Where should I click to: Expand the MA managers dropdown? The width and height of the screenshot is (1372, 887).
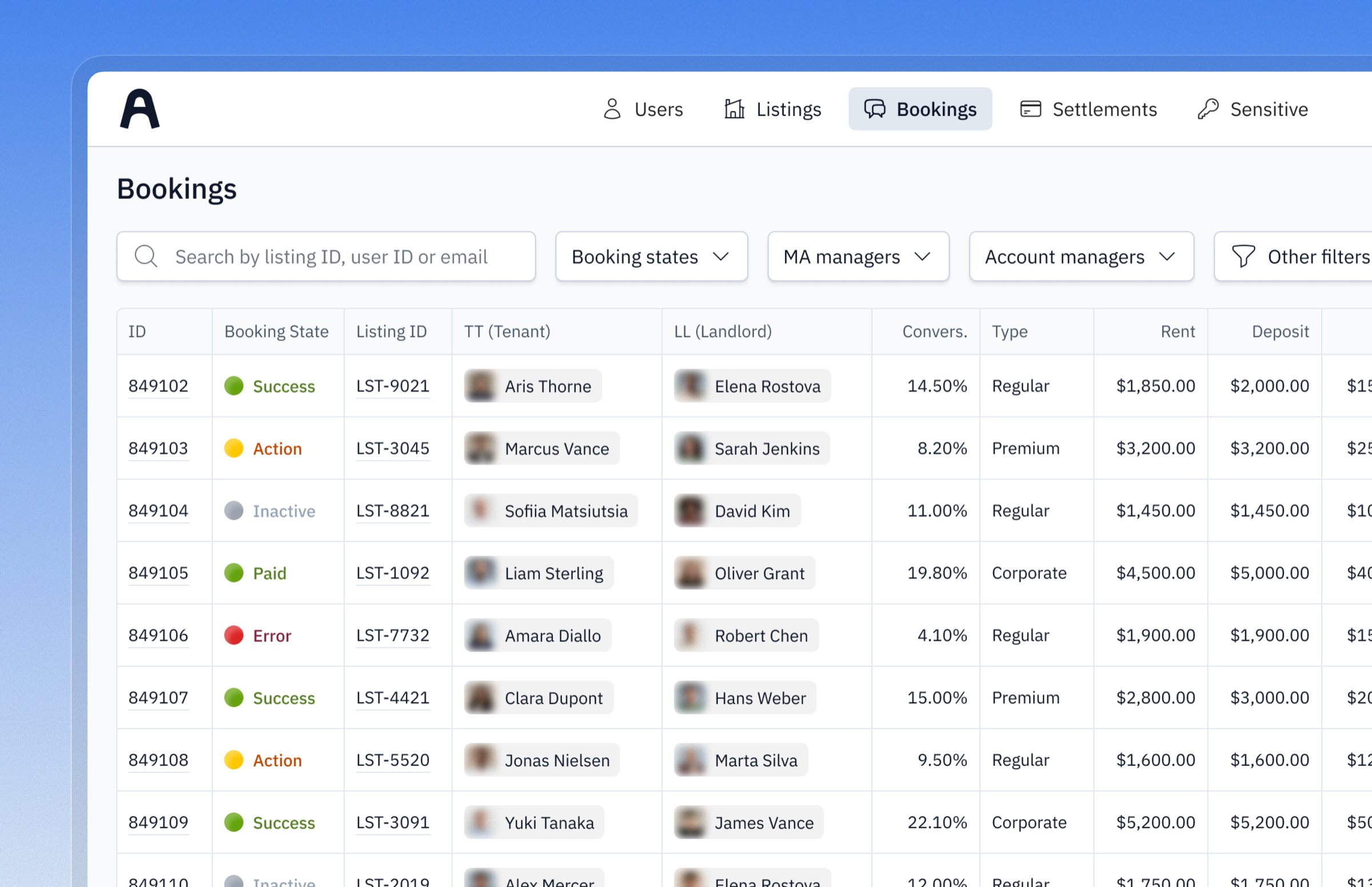[x=858, y=256]
